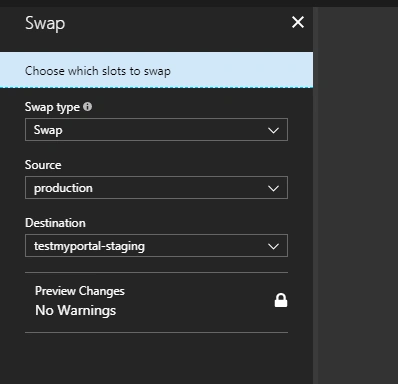
Task: Click the 'Swap type' label
Action: pyautogui.click(x=52, y=107)
